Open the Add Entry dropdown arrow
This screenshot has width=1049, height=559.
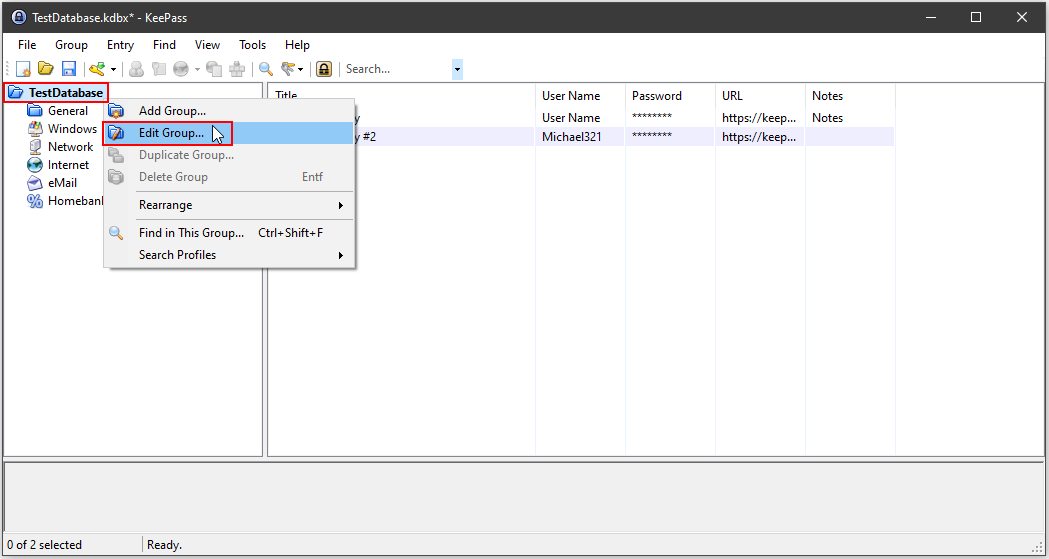point(113,69)
